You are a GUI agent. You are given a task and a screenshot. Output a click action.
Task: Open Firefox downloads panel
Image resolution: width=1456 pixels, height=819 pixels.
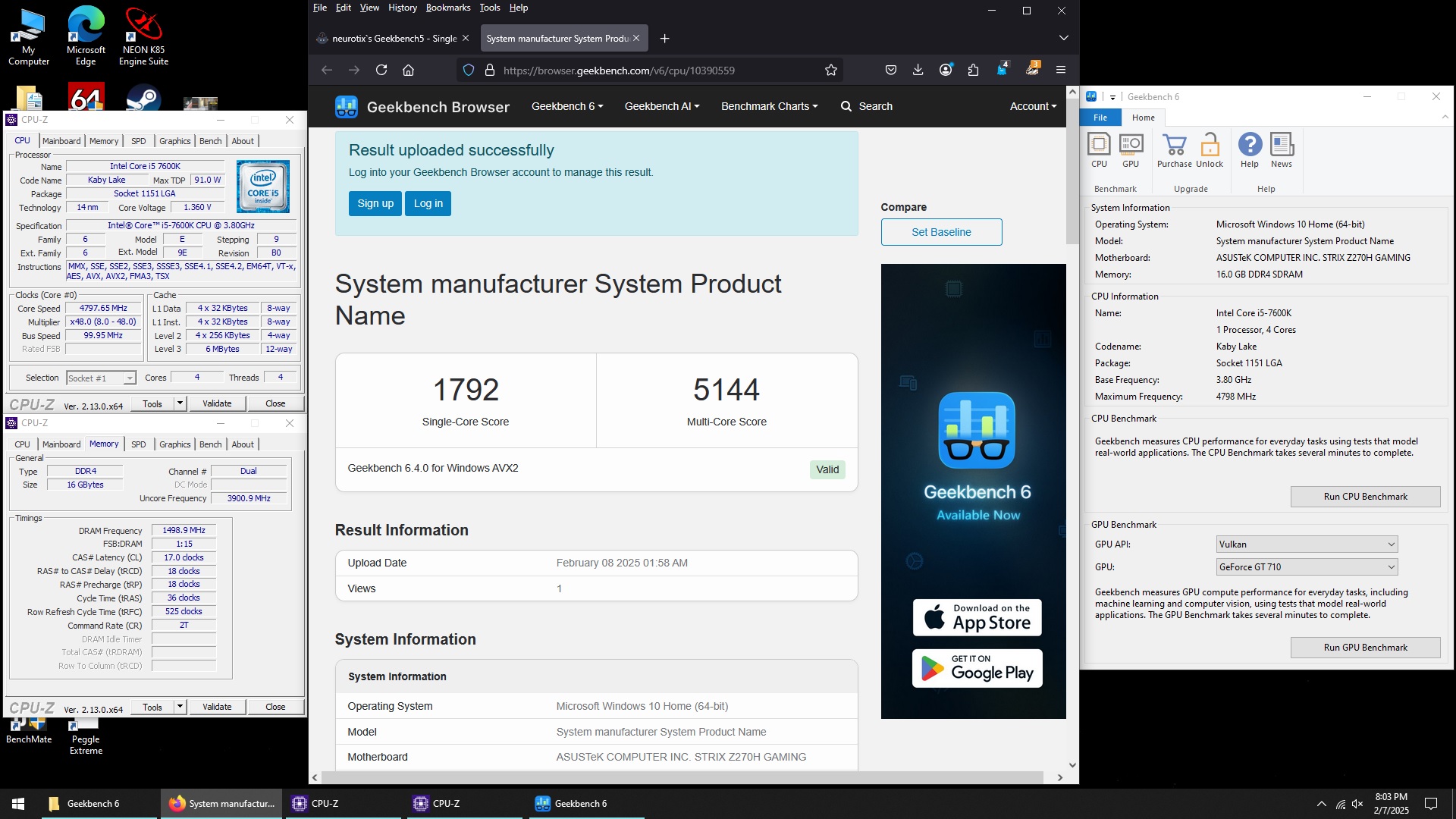coord(918,70)
